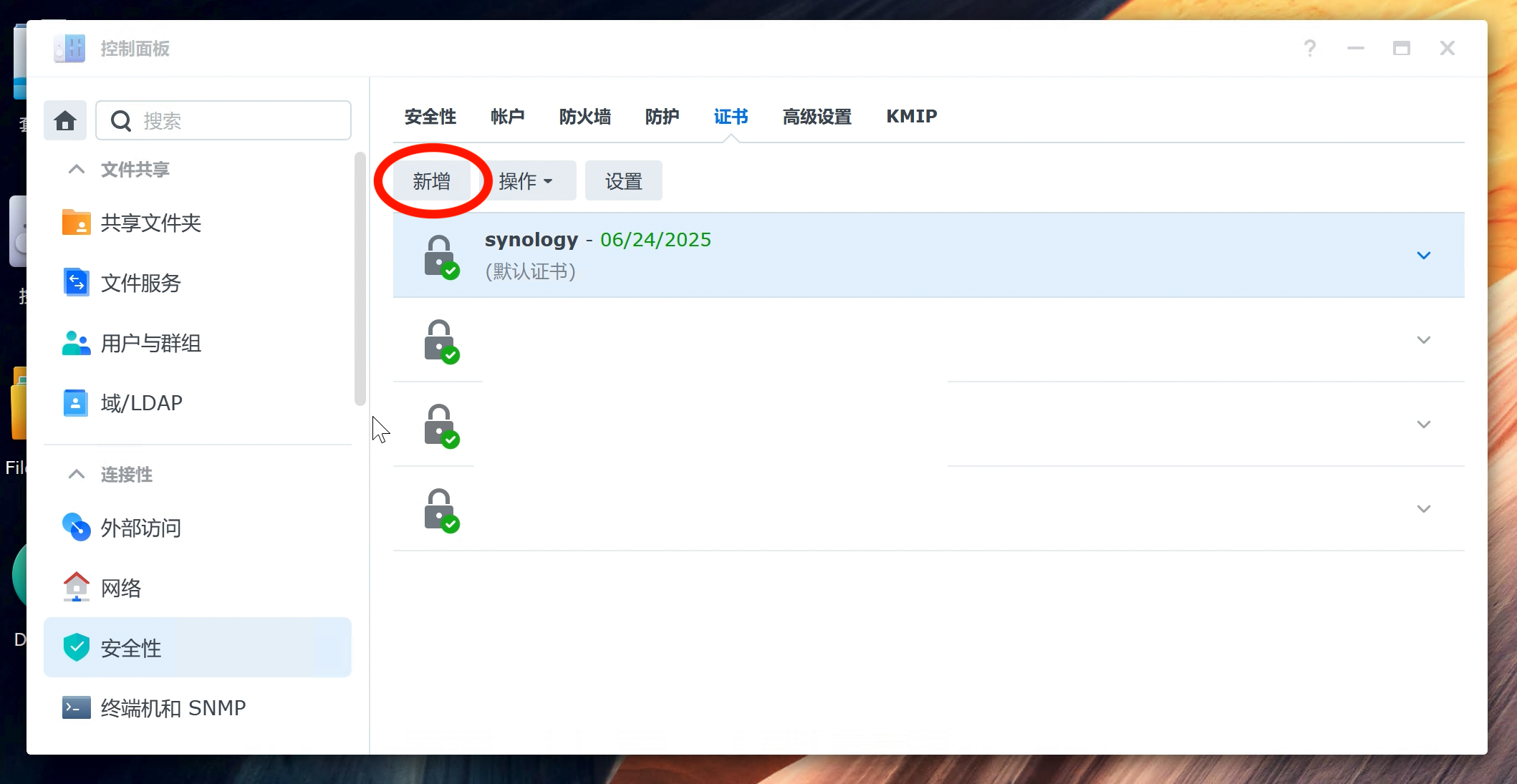The height and width of the screenshot is (784, 1517).
Task: Open Domain/LDAP settings from sidebar
Action: 76,402
